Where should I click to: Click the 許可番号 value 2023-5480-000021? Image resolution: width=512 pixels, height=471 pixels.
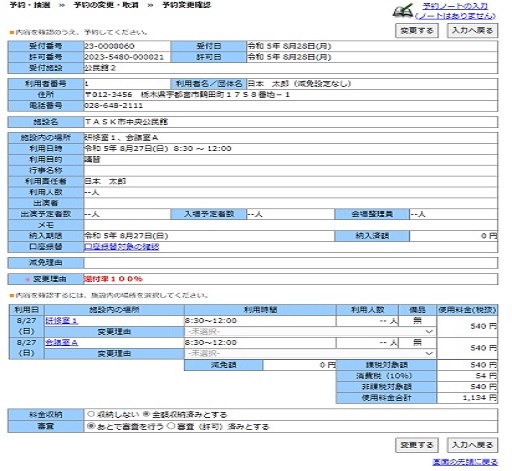click(124, 57)
